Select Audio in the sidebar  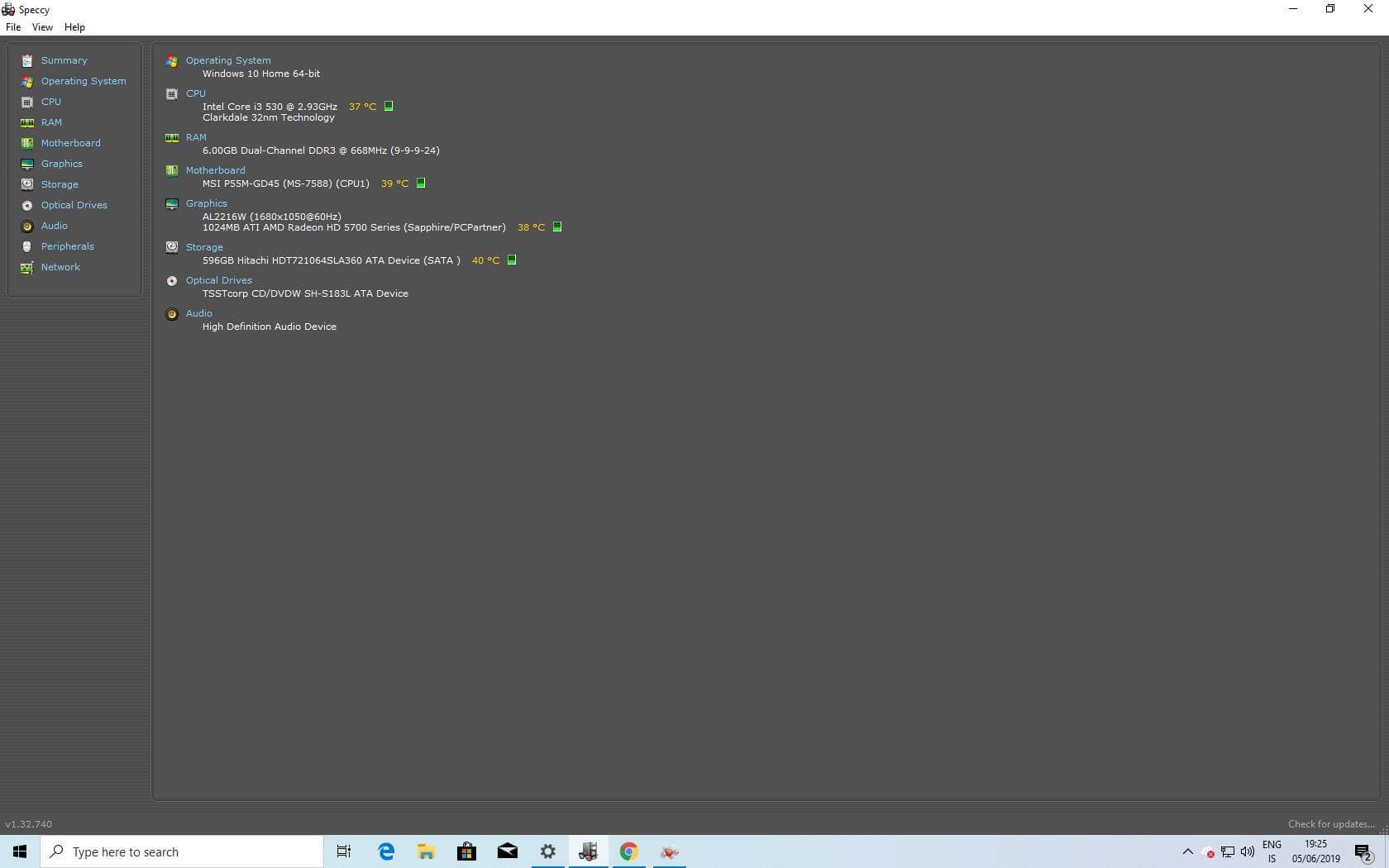(55, 226)
